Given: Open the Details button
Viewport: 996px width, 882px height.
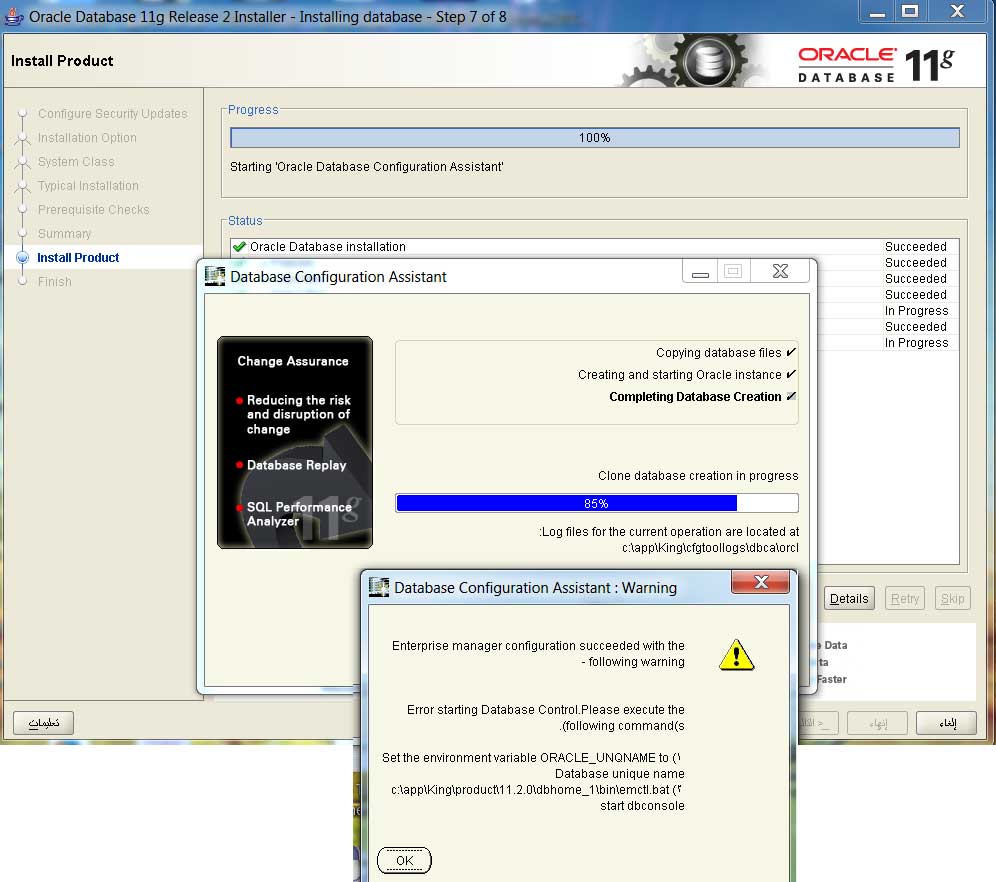Looking at the screenshot, I should point(849,599).
